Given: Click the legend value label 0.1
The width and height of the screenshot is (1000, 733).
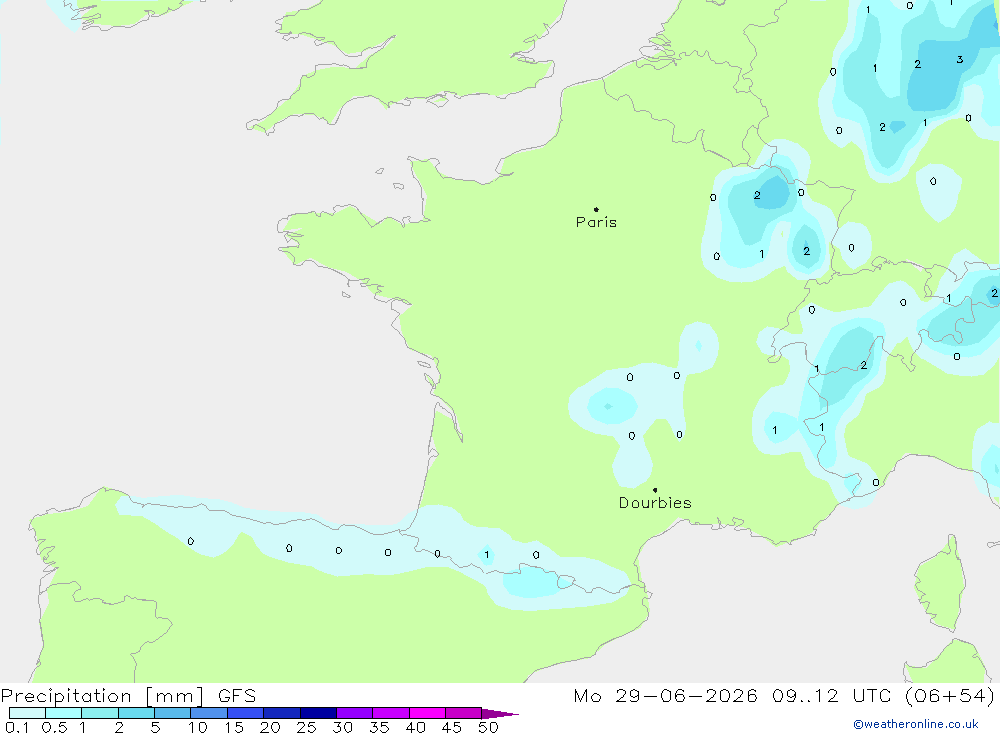Looking at the screenshot, I should click(17, 727).
